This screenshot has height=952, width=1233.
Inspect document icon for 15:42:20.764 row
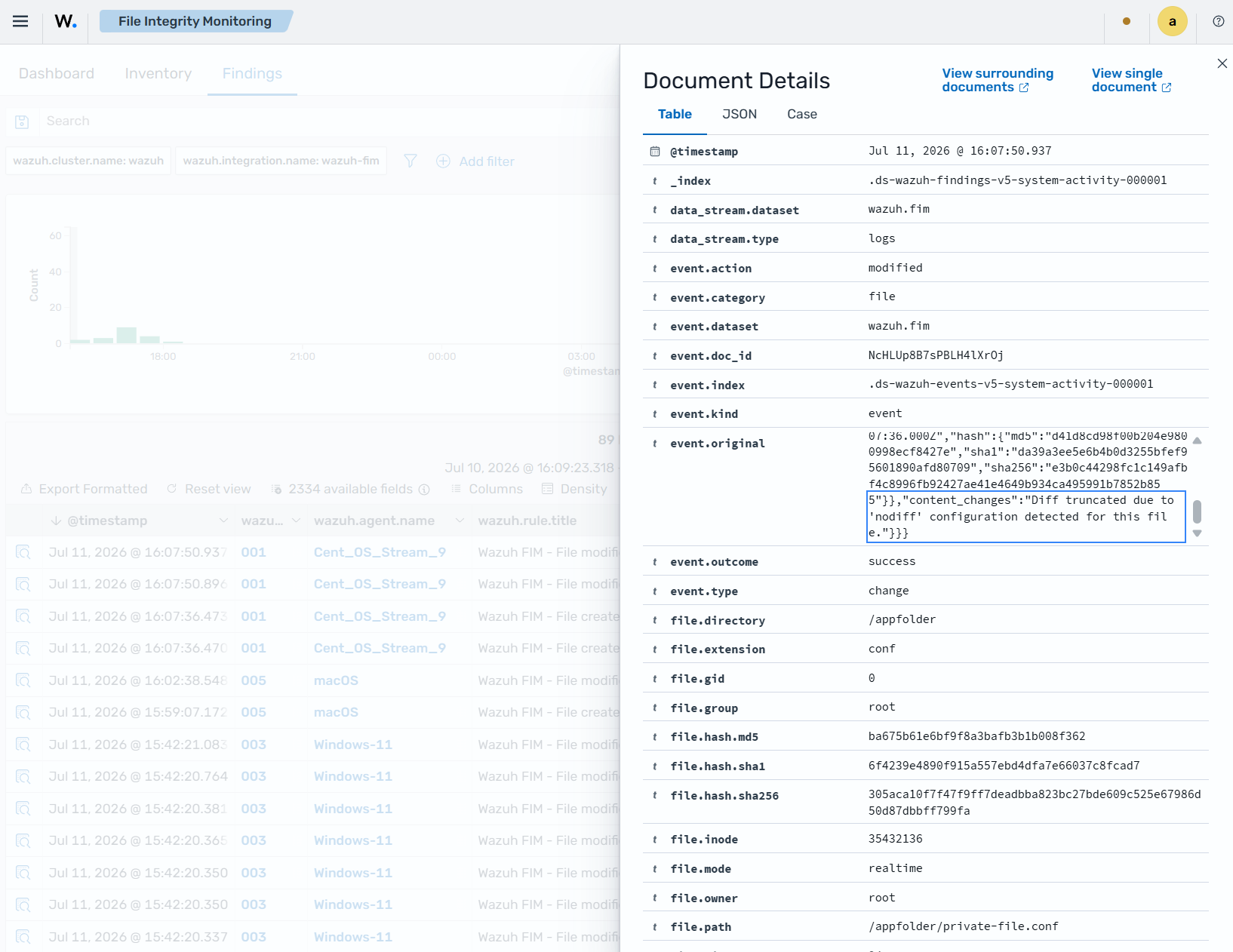click(x=23, y=776)
